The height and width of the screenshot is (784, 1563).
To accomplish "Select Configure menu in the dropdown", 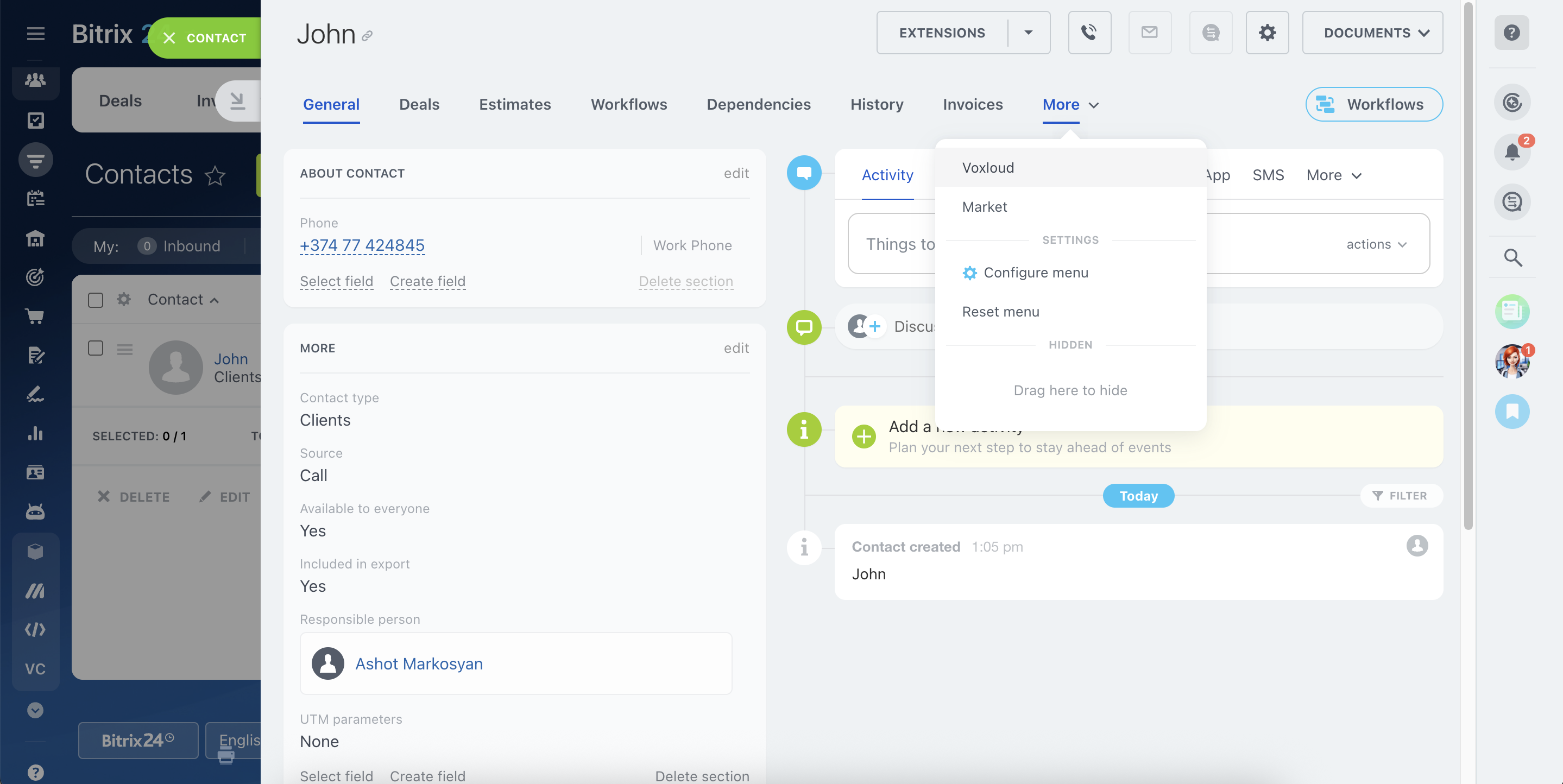I will (x=1035, y=273).
